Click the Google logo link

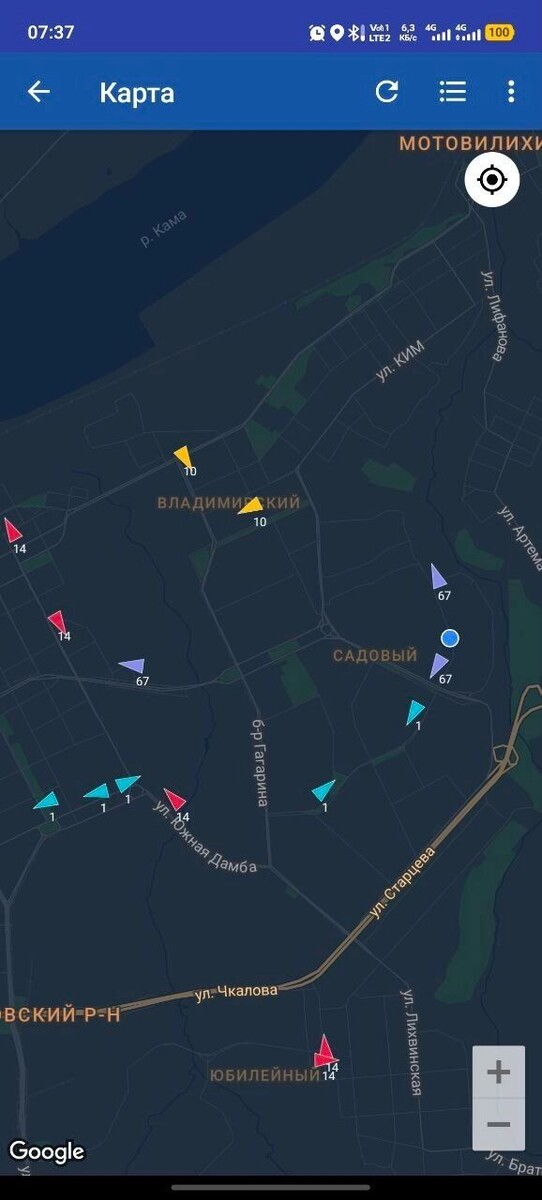coord(47,1152)
